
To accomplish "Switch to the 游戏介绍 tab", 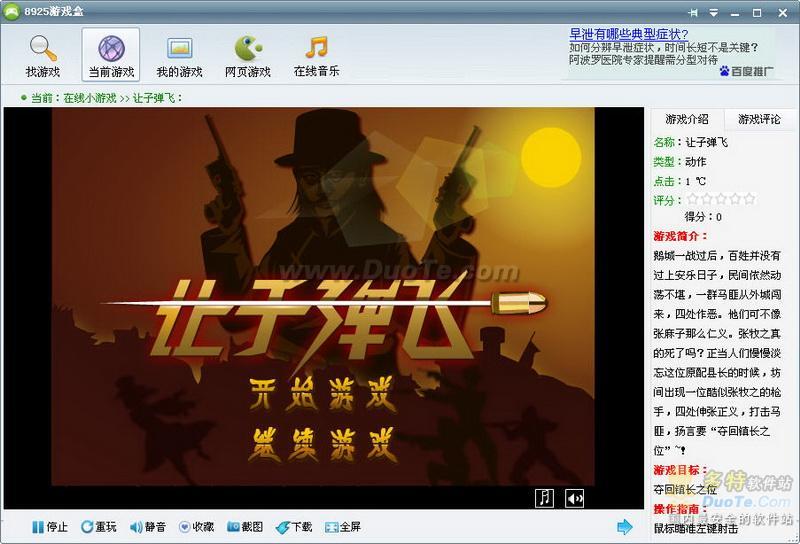I will pyautogui.click(x=687, y=119).
